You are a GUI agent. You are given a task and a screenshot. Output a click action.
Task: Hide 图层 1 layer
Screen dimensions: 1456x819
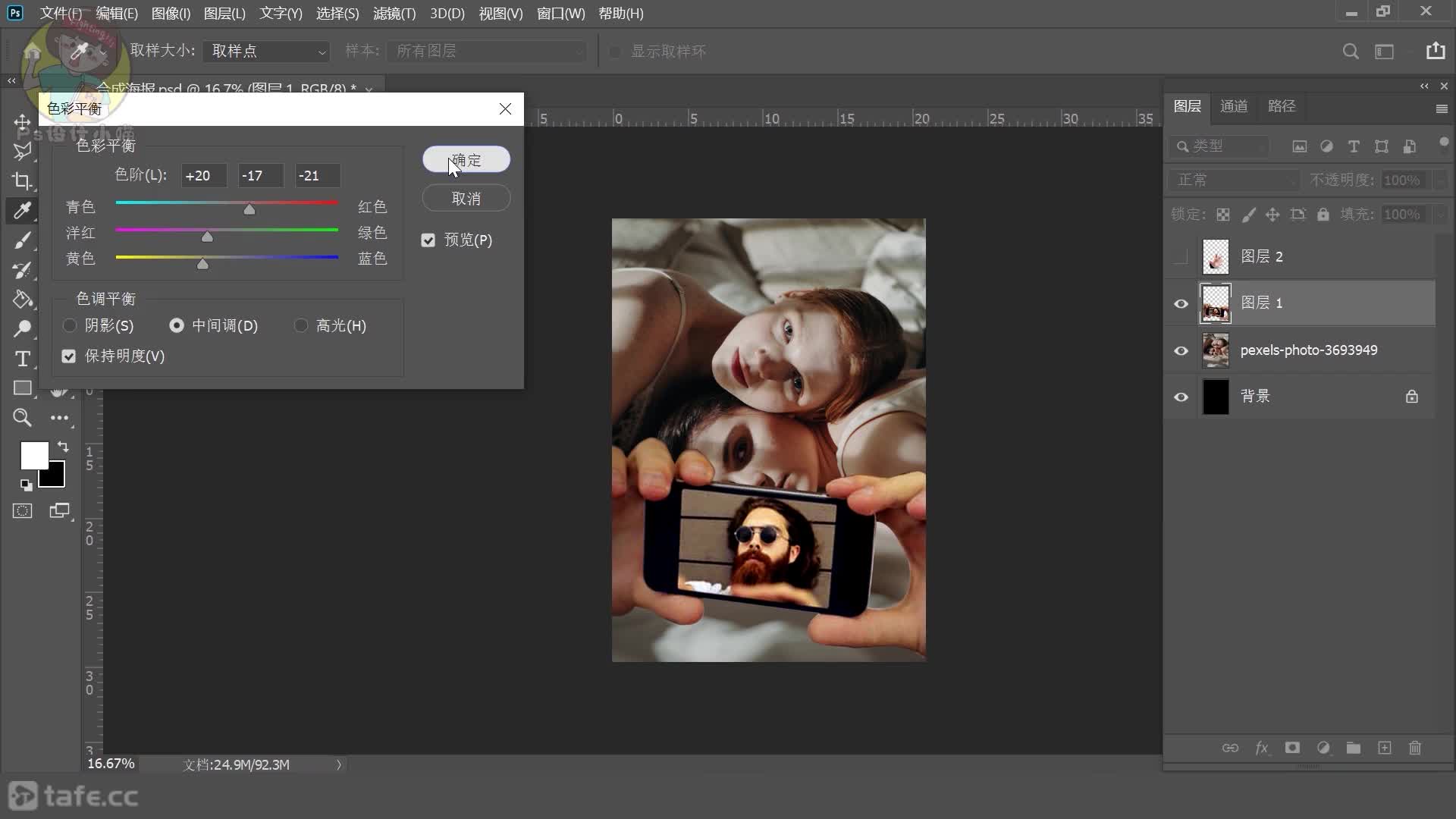click(x=1181, y=303)
